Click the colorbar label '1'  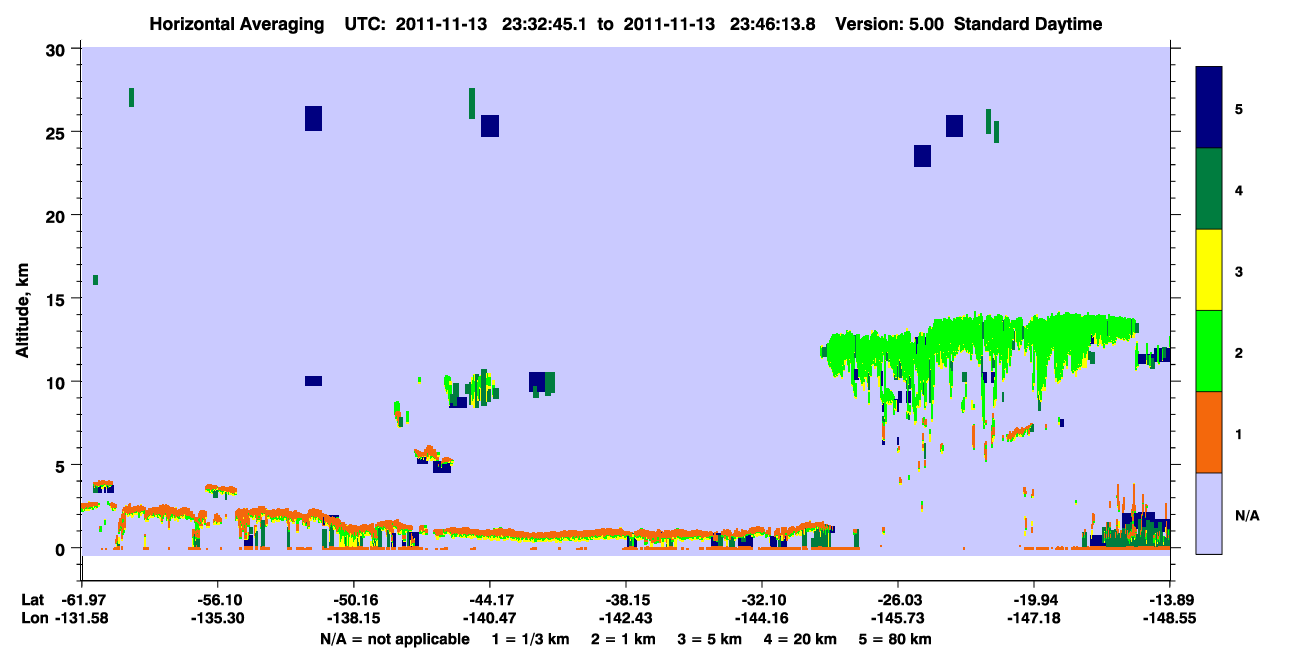(x=1239, y=433)
